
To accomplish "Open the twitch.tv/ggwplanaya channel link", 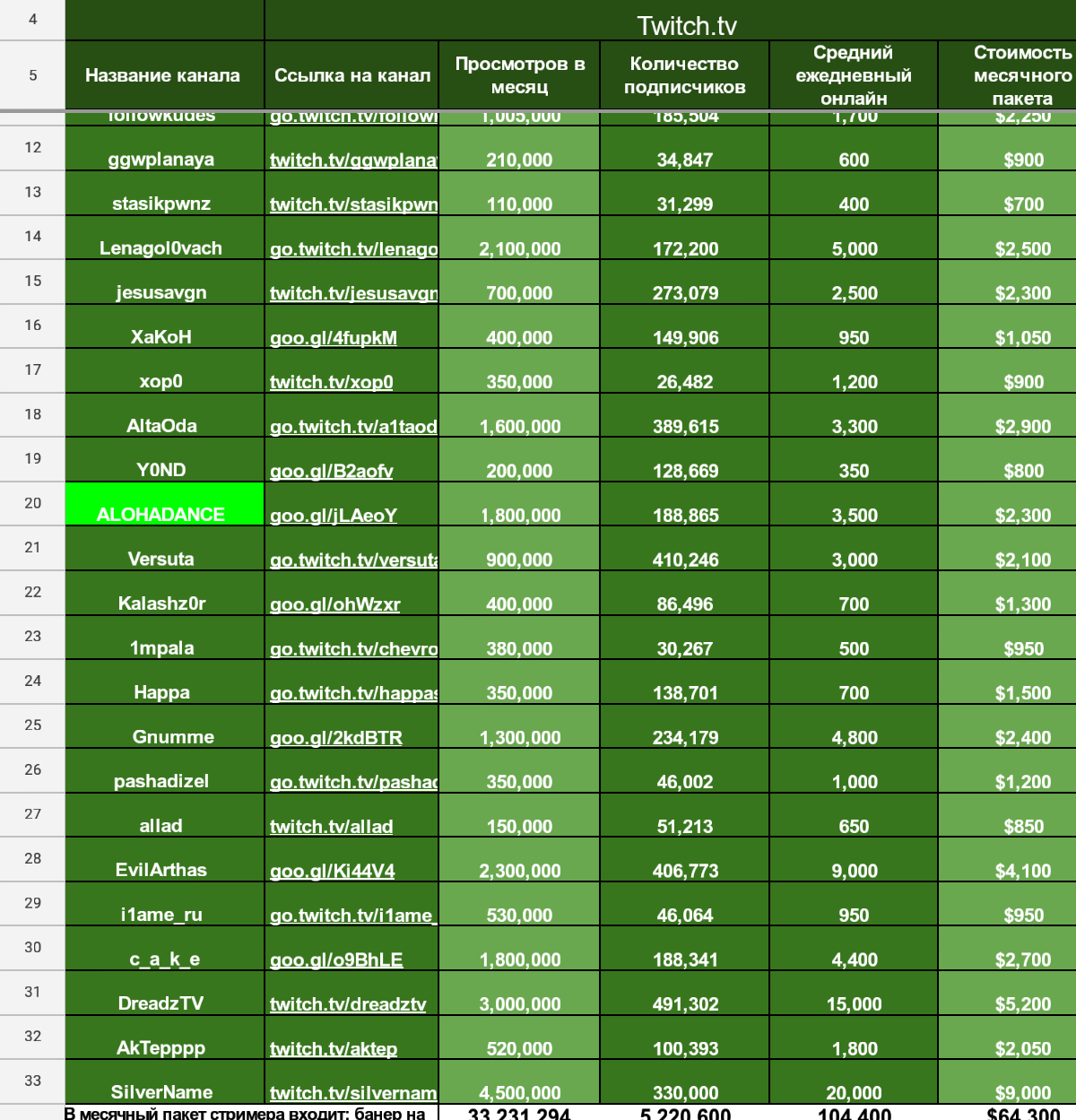I will (x=353, y=160).
